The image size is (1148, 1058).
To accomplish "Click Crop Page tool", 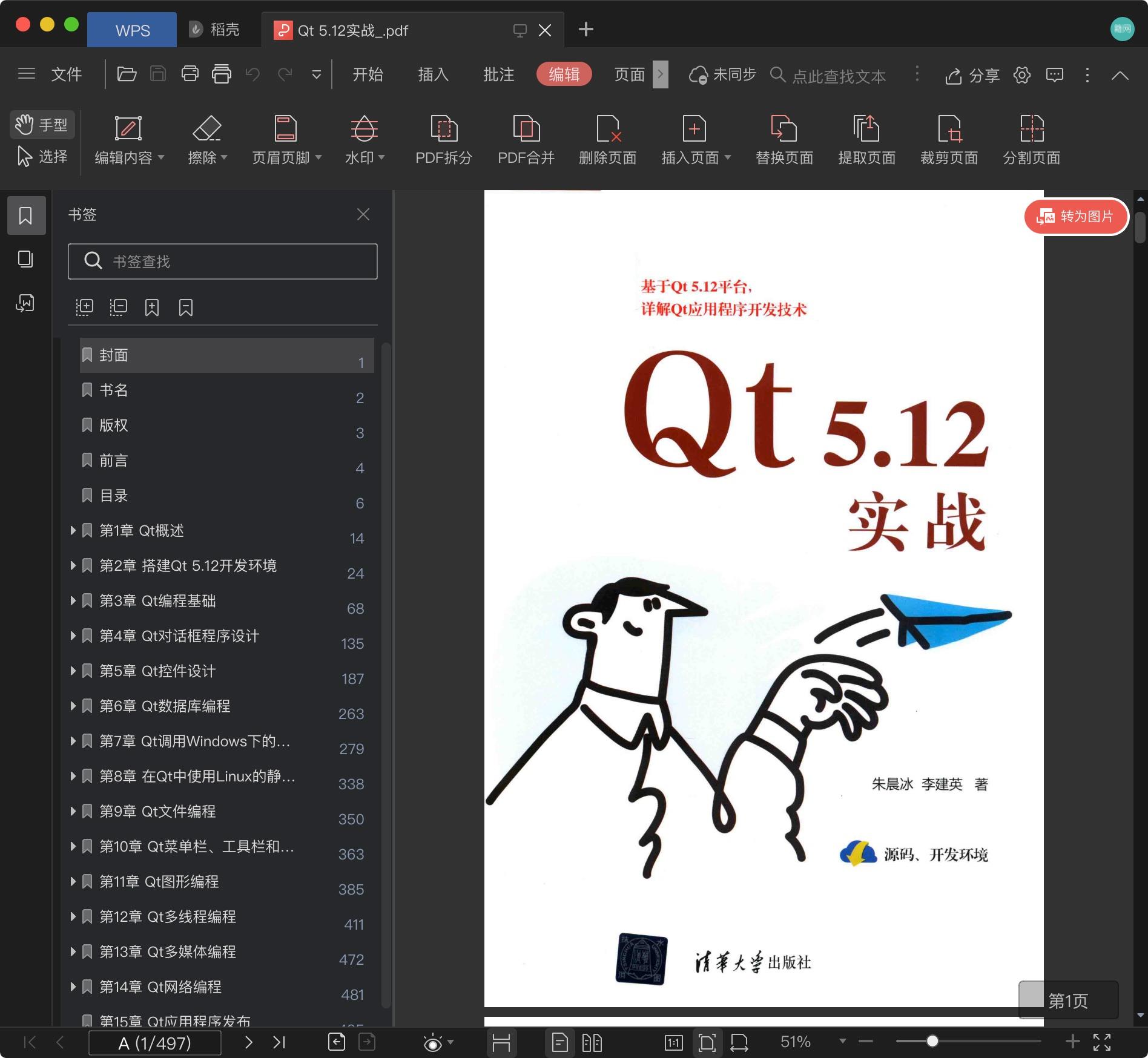I will click(949, 140).
